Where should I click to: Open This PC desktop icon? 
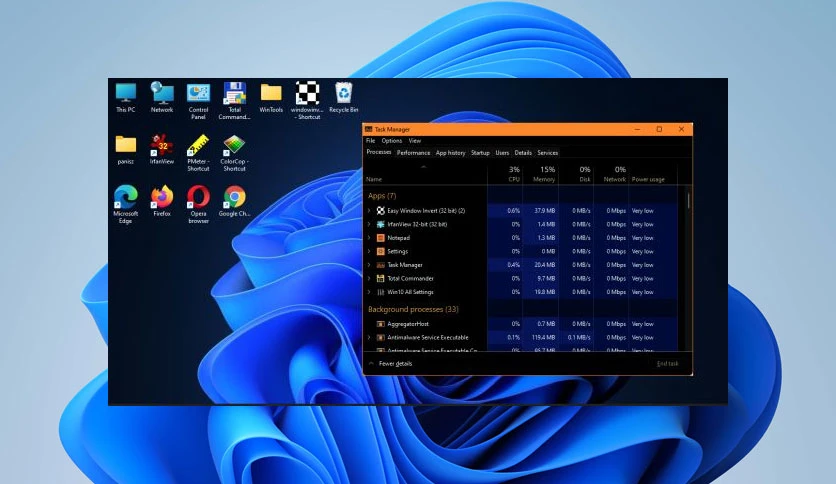click(x=126, y=97)
